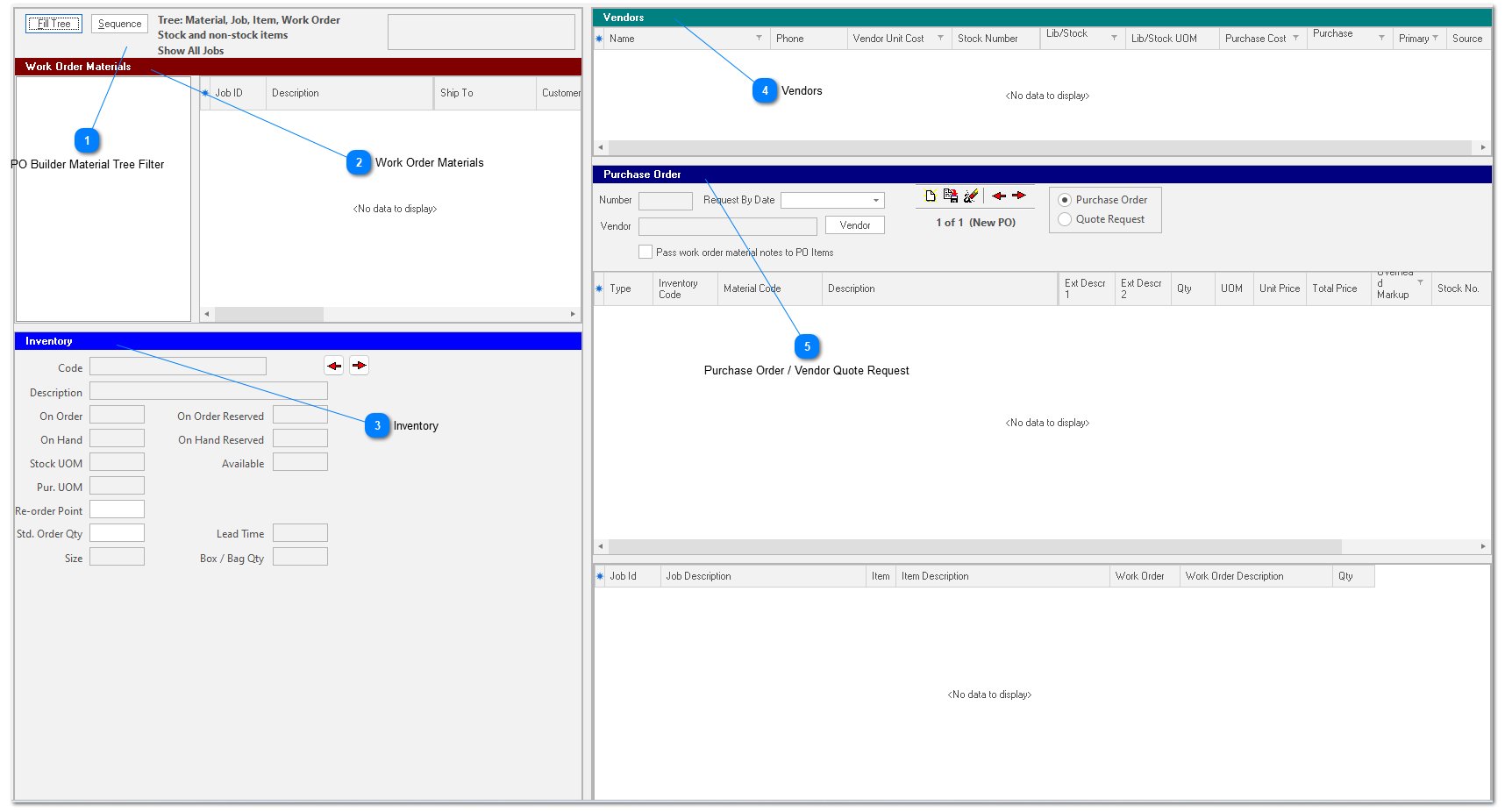The height and width of the screenshot is (812, 1505).
Task: Click the Inventory next record arrow
Action: (359, 366)
